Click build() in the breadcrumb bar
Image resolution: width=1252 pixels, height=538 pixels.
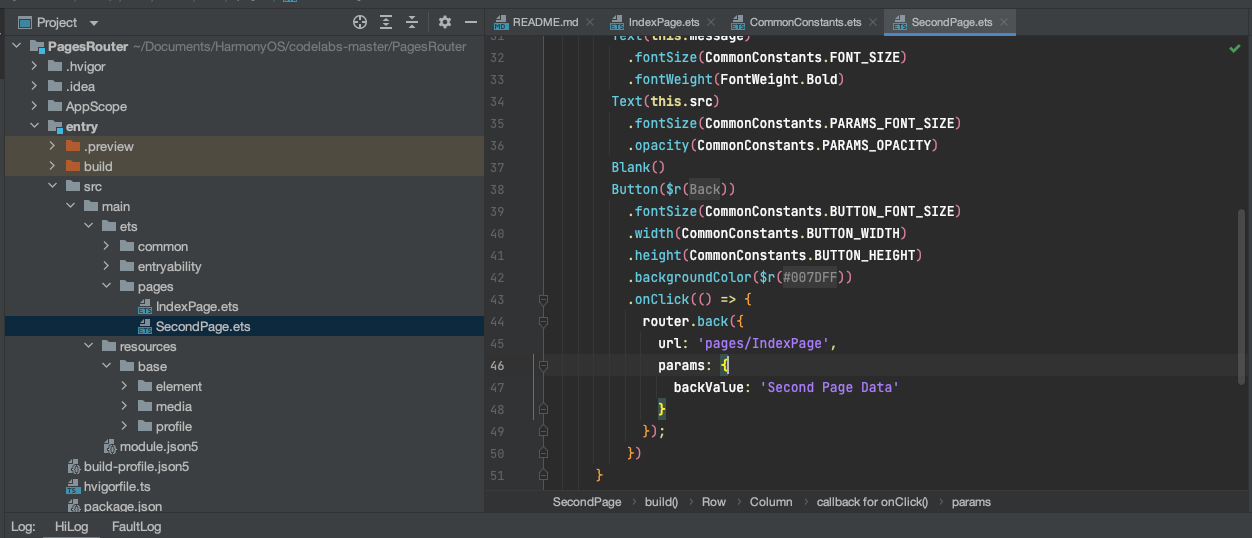661,502
